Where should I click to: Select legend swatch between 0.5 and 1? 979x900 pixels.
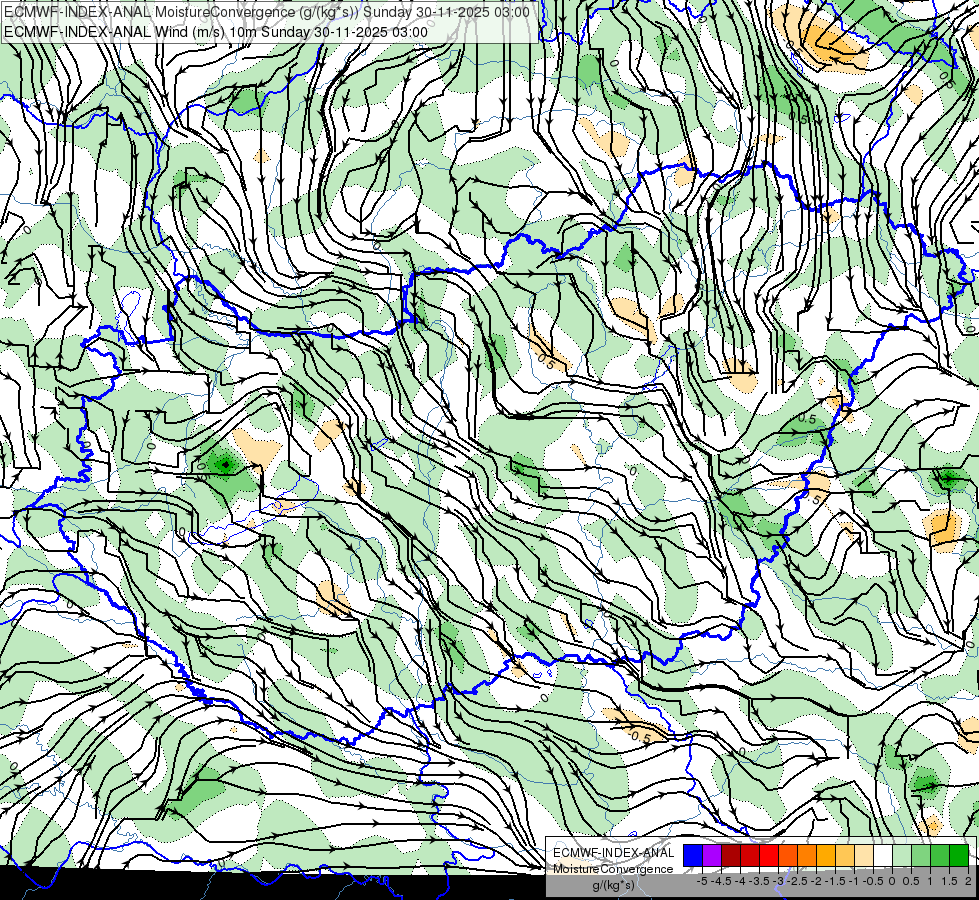coord(921,855)
